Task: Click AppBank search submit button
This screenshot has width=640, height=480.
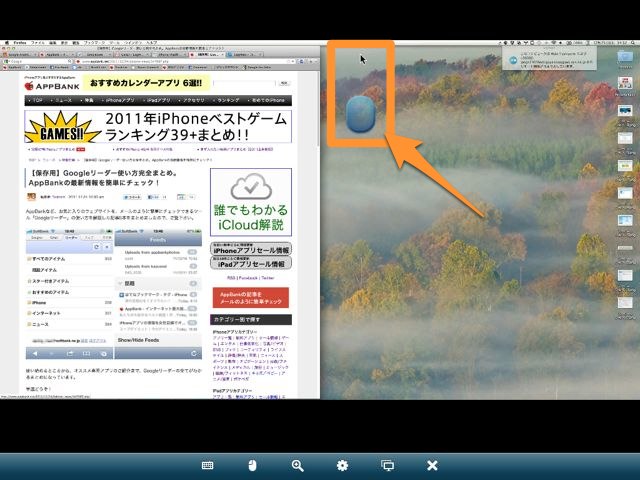Action: 284,83
